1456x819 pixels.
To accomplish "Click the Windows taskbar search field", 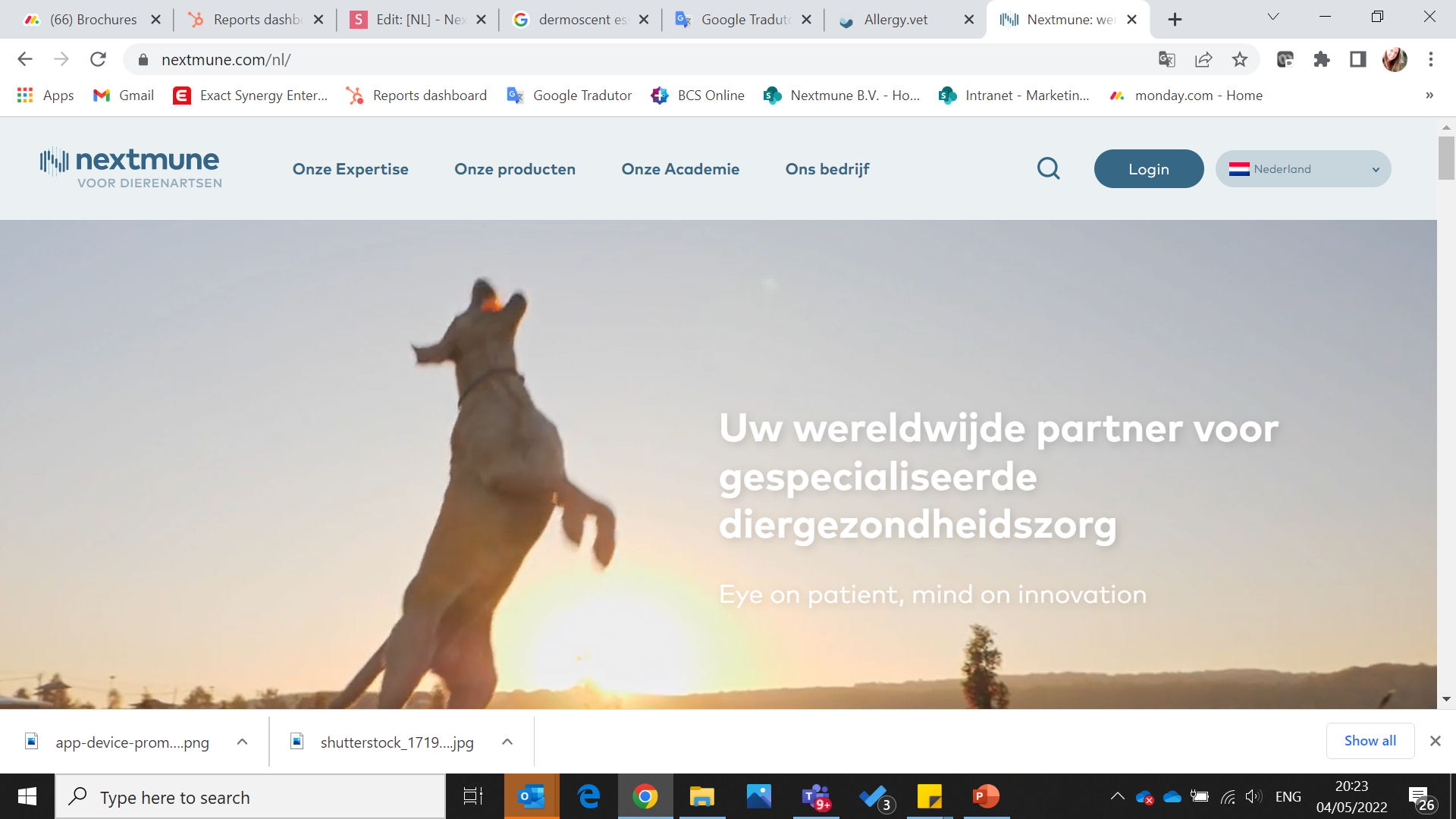I will (x=250, y=797).
